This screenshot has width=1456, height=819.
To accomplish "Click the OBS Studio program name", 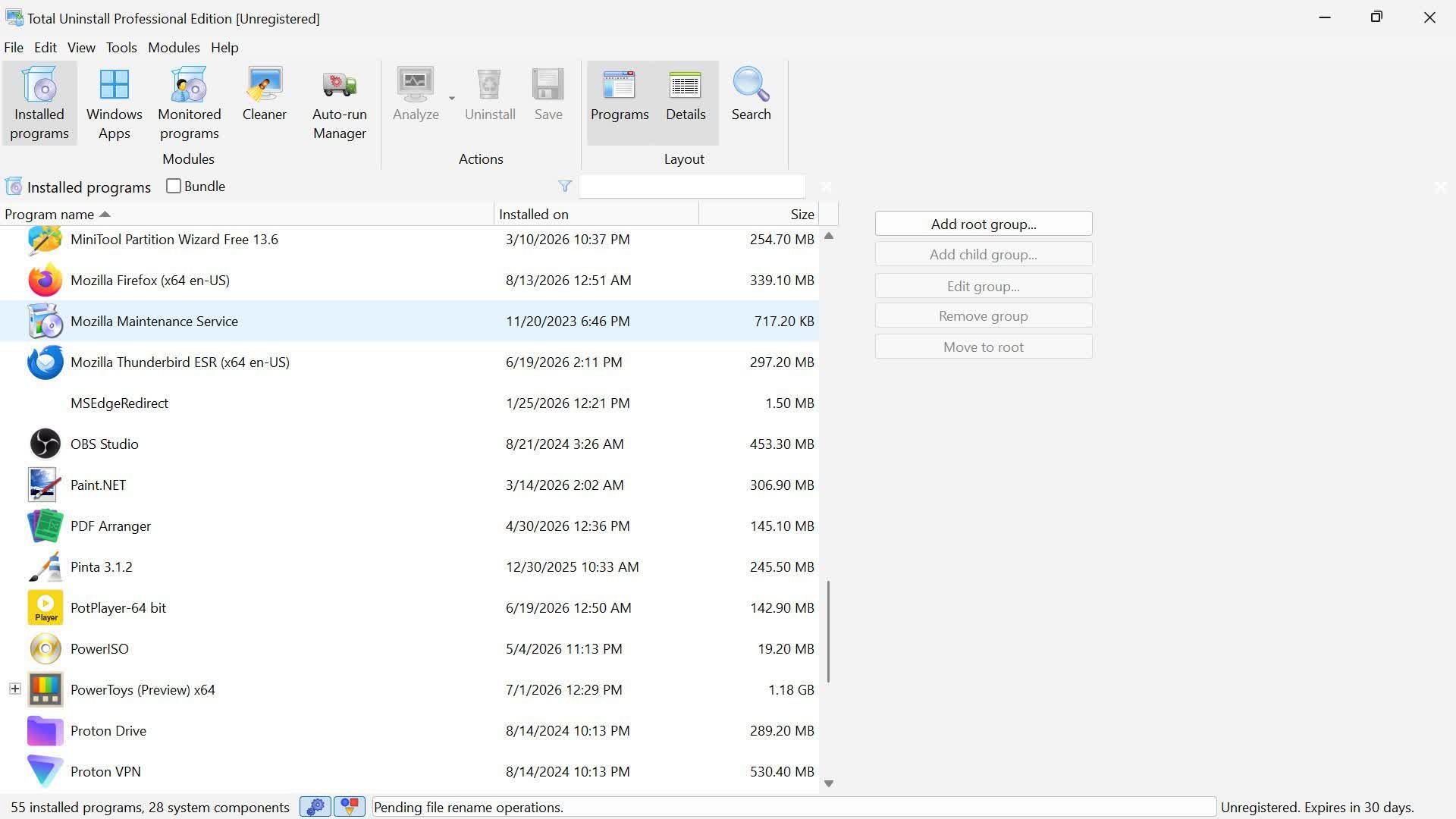I will (x=104, y=444).
